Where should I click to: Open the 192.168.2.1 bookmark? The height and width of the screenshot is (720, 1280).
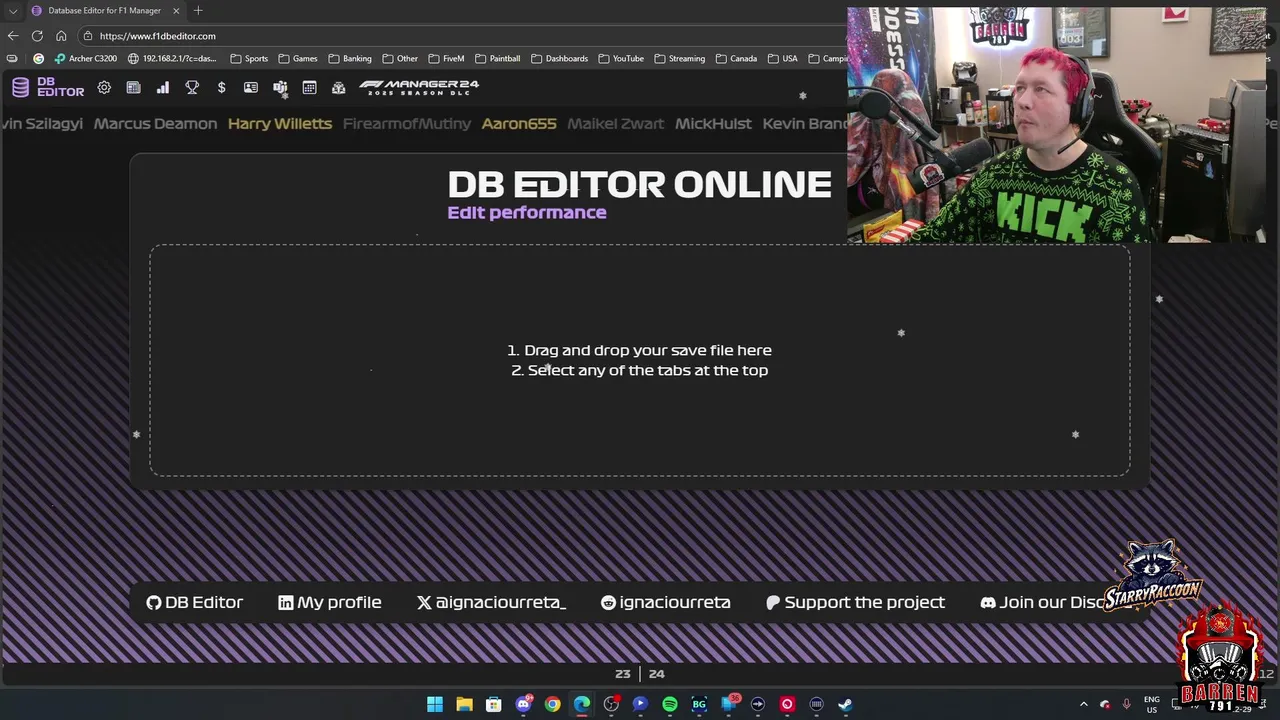[x=172, y=58]
